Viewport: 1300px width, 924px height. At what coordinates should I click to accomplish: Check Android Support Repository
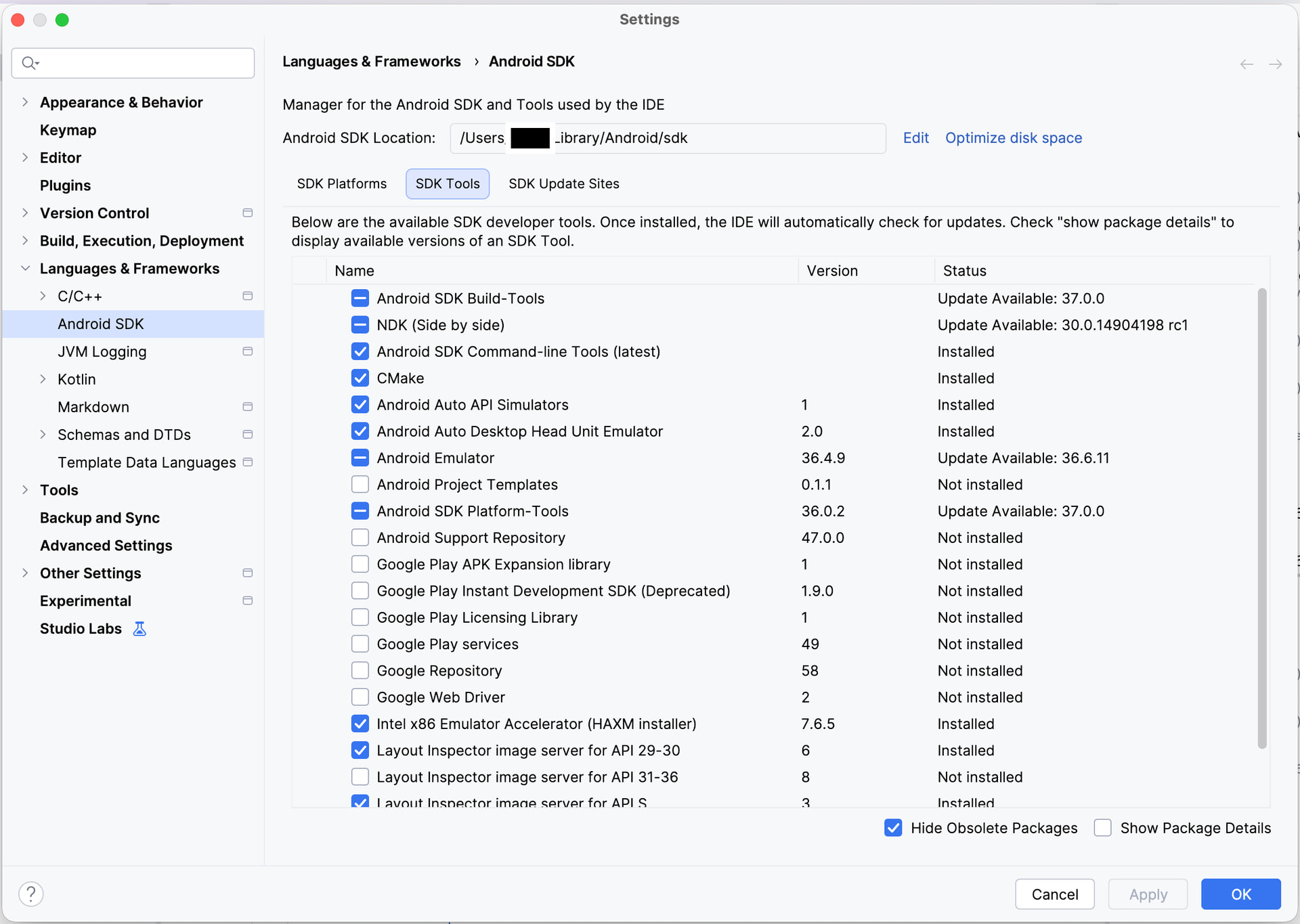click(x=360, y=538)
